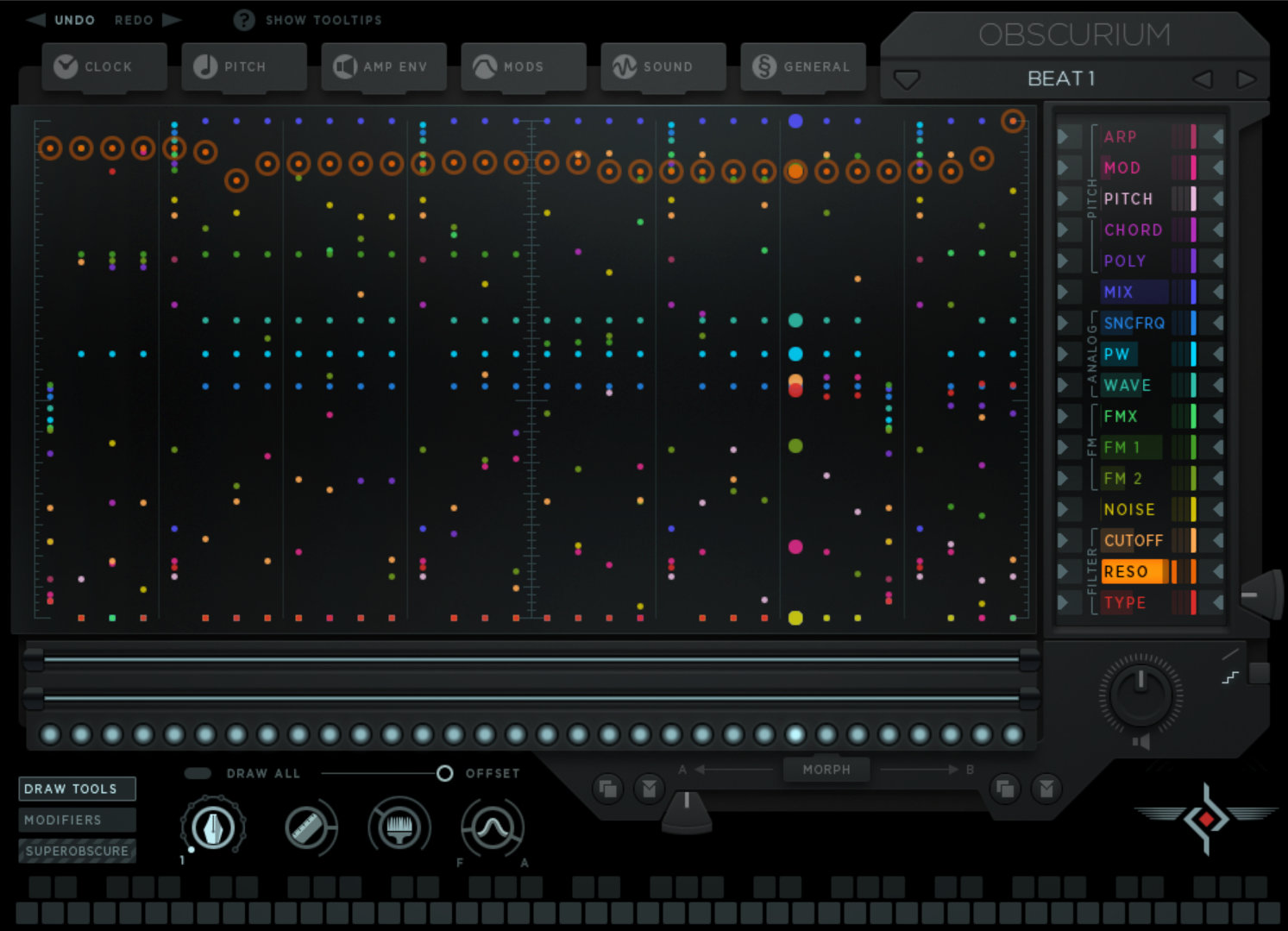The width and height of the screenshot is (1288, 931).
Task: Open the Amp Env tab
Action: (384, 66)
